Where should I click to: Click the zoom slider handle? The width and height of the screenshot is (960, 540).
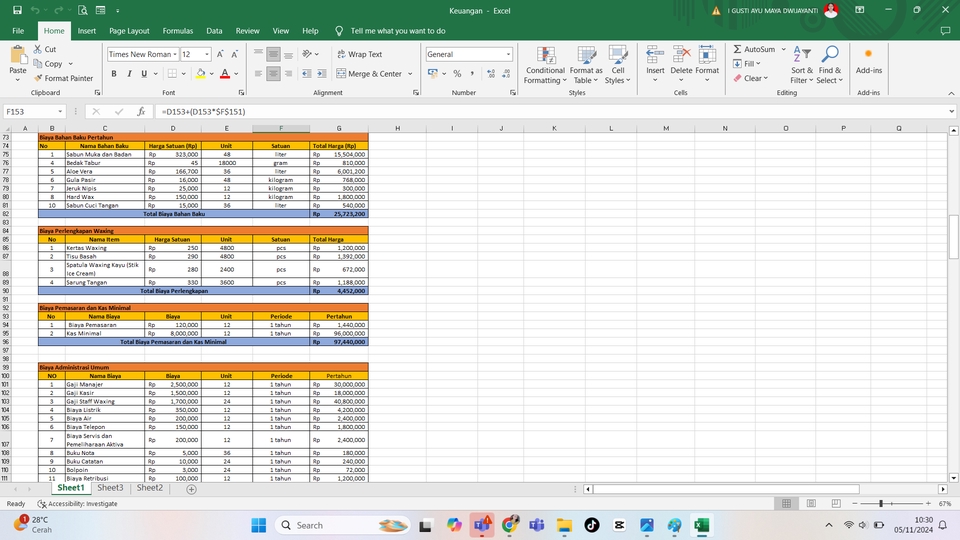coord(881,503)
